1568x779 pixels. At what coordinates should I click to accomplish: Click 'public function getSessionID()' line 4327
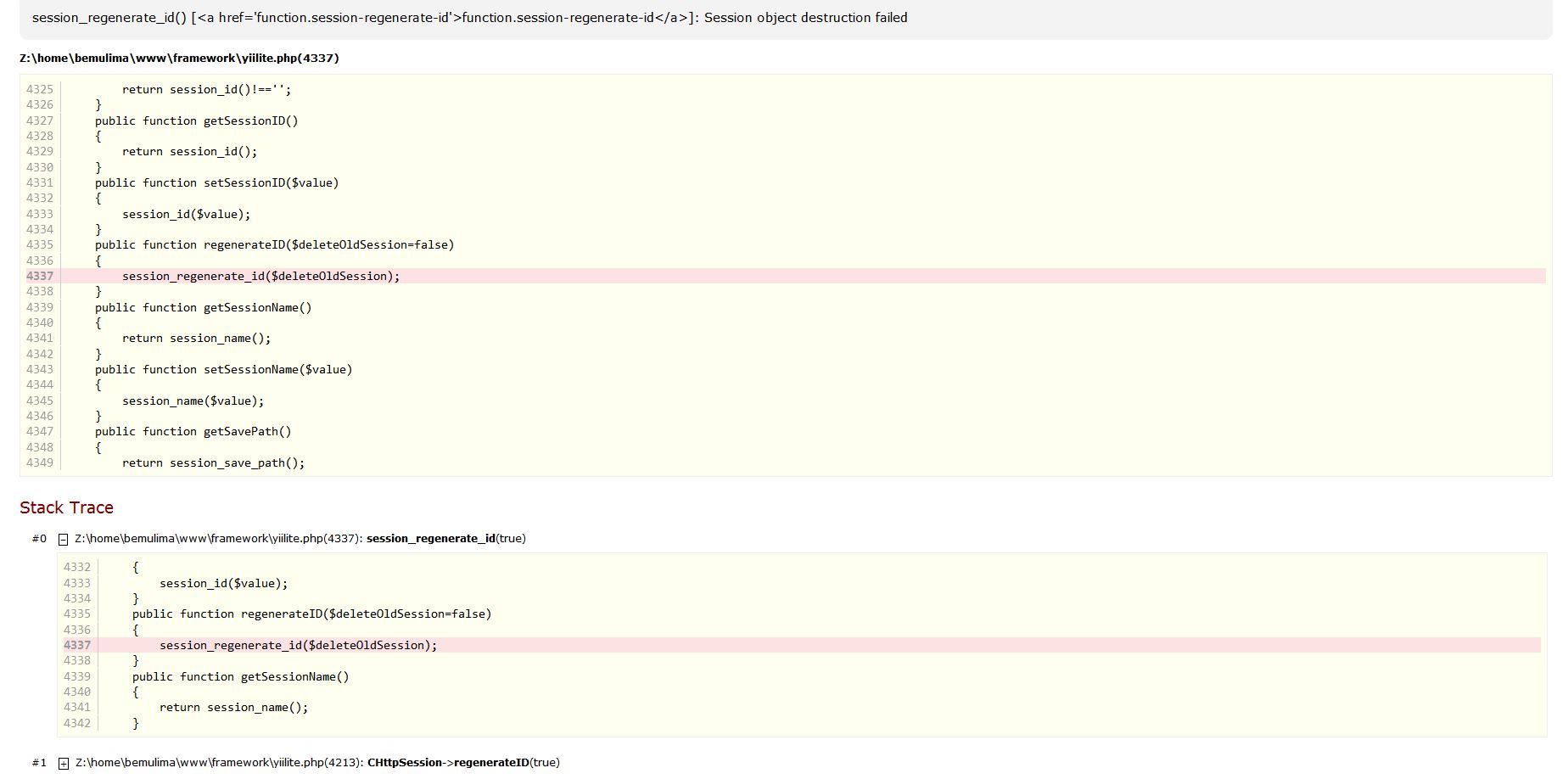point(197,120)
